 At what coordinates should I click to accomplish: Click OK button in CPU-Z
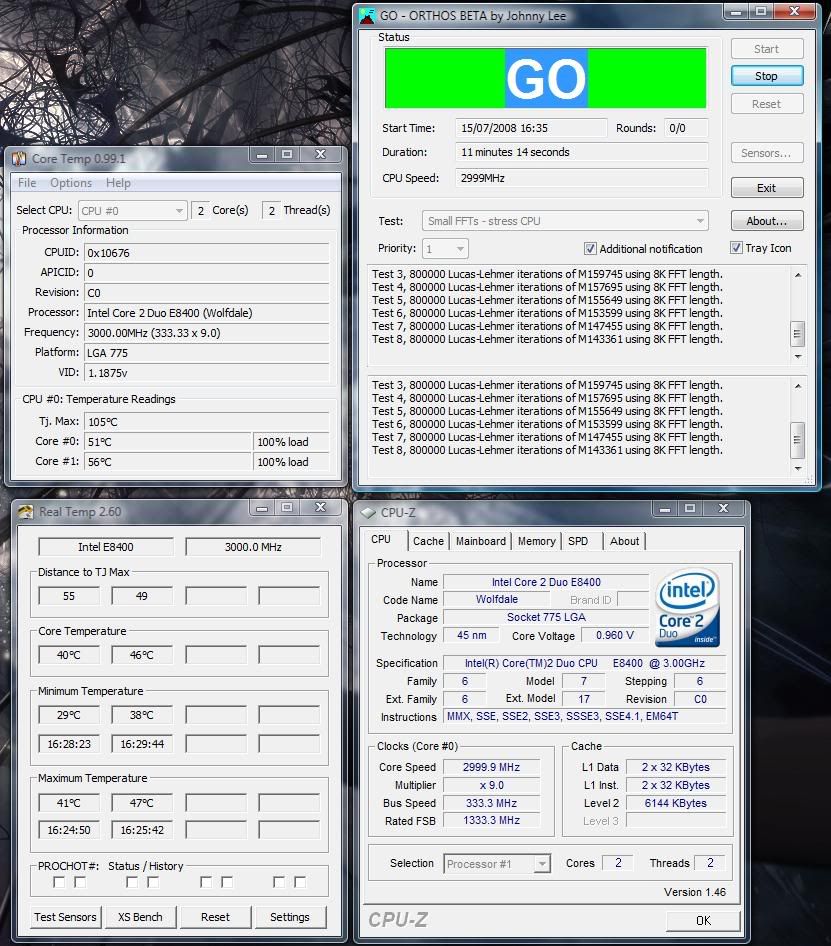click(703, 921)
